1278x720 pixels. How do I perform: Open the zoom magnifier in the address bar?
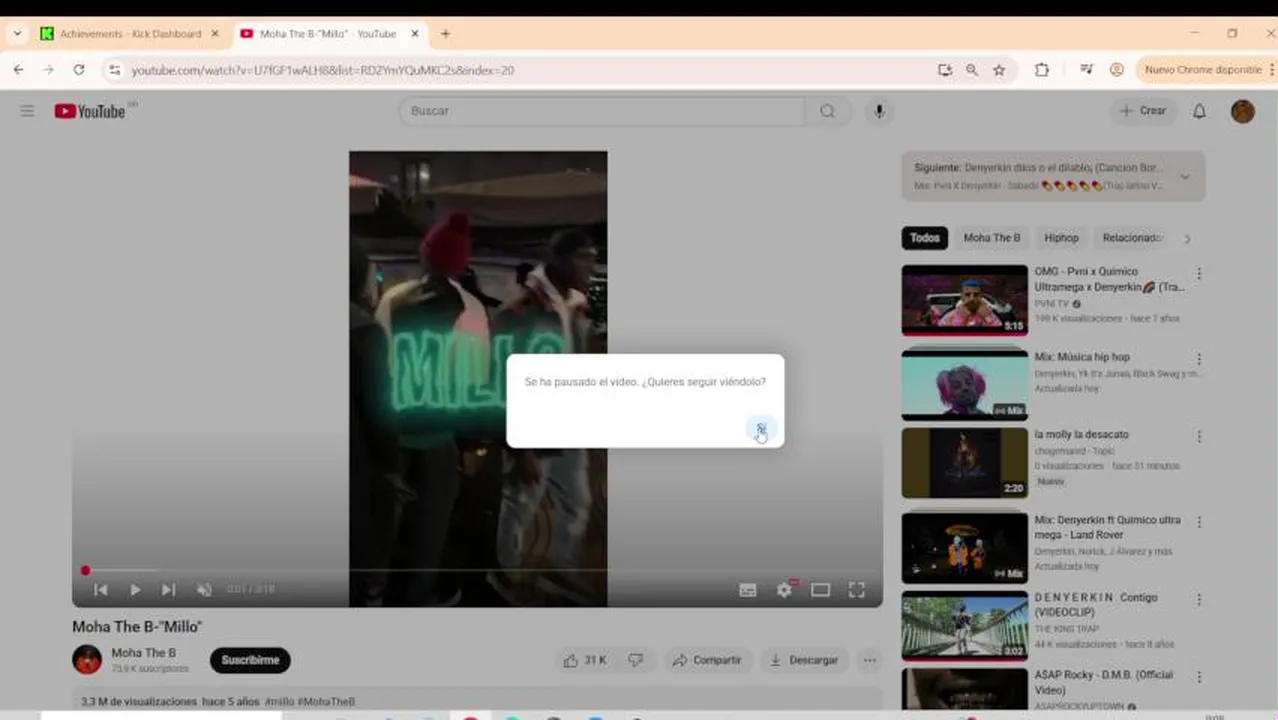pyautogui.click(x=972, y=70)
